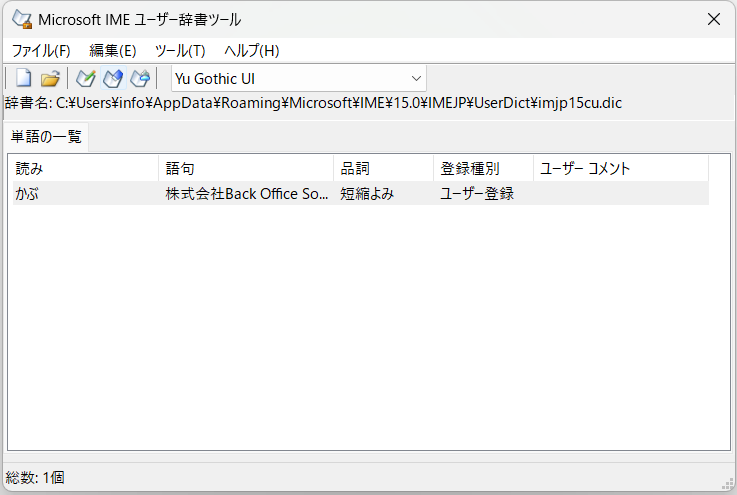Click the 総数: 1個 status text
737x495 pixels.
pos(35,478)
